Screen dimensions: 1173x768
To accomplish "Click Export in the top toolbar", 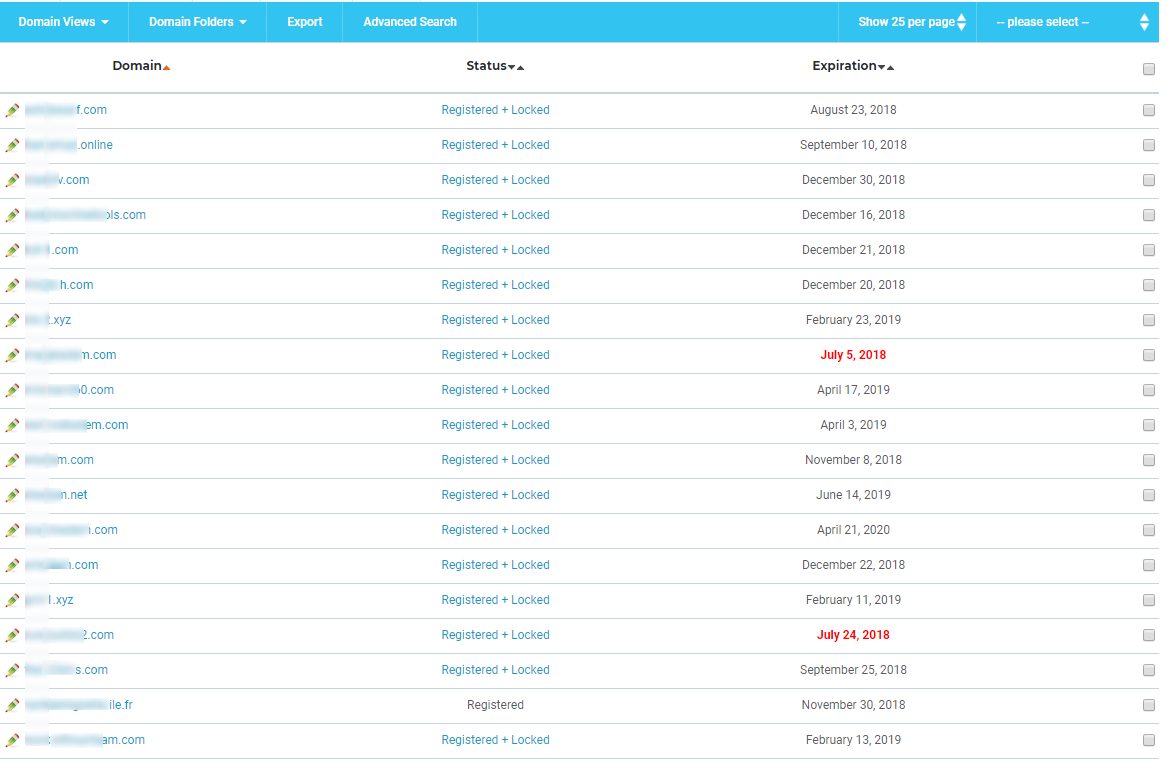I will pyautogui.click(x=304, y=22).
